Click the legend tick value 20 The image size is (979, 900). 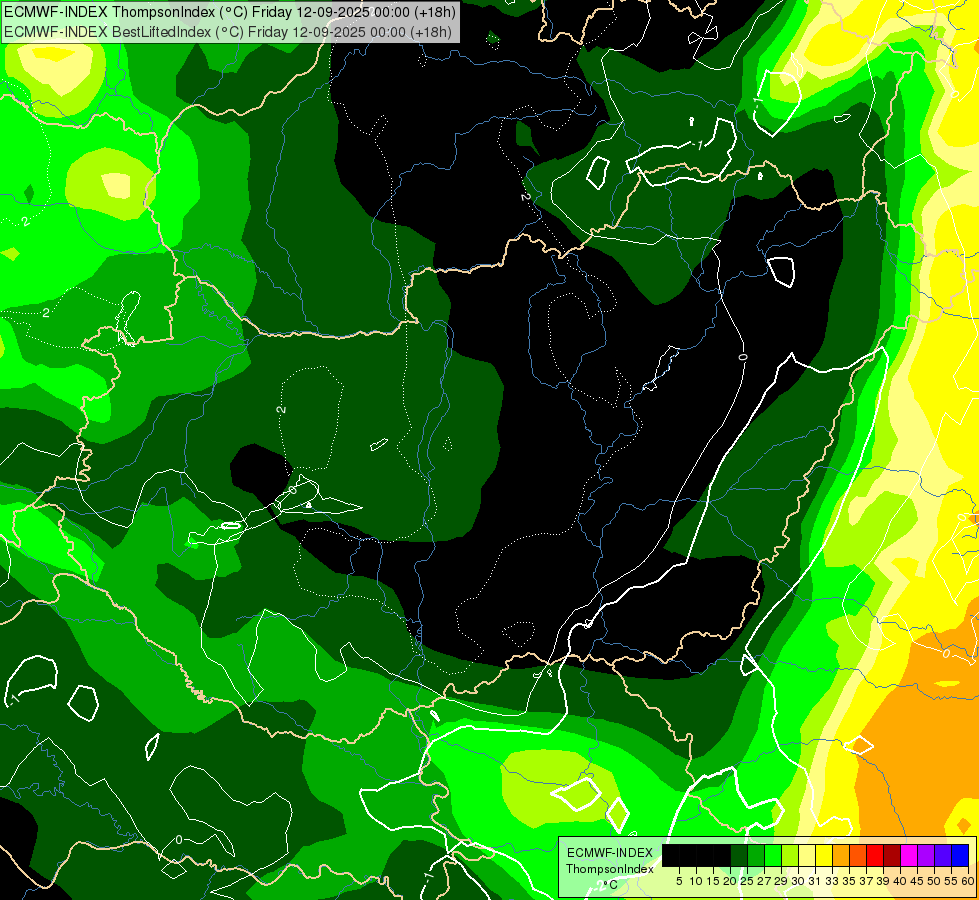pyautogui.click(x=730, y=881)
